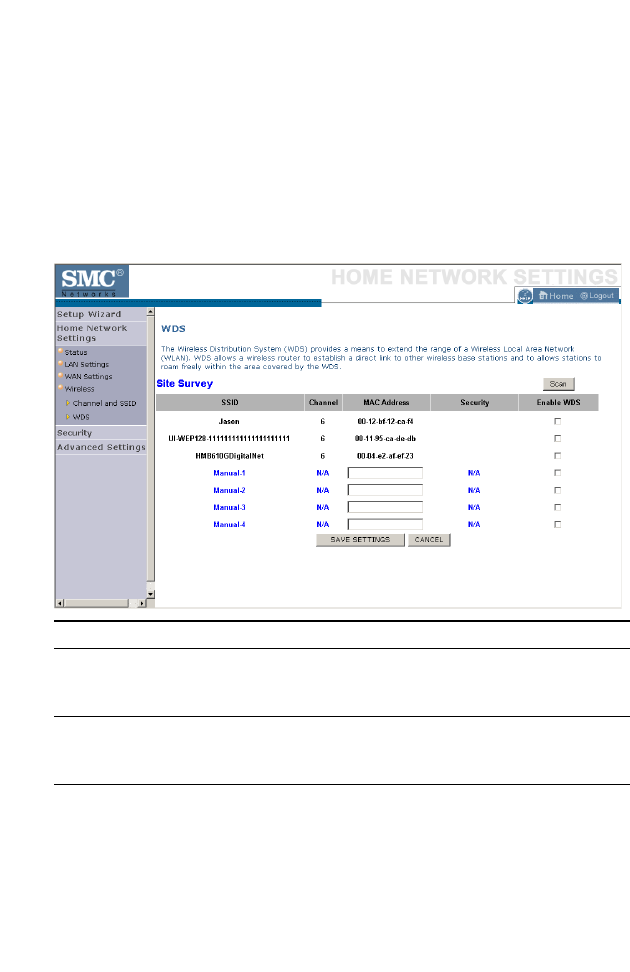Image resolution: width=630 pixels, height=972 pixels.
Task: Click CANCEL button
Action: pyautogui.click(x=429, y=540)
